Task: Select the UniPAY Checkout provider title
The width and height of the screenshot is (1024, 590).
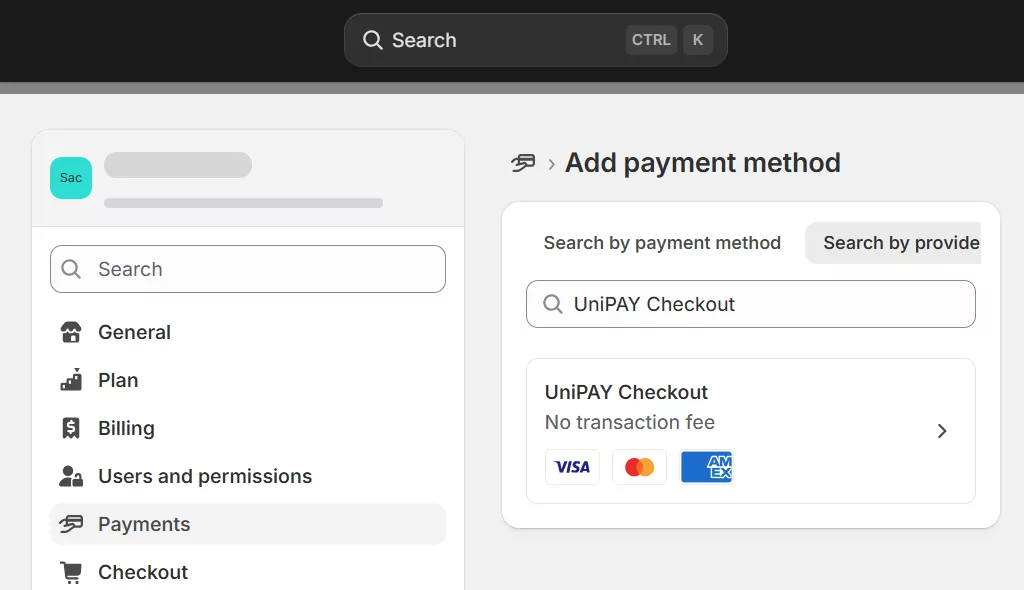Action: point(626,392)
